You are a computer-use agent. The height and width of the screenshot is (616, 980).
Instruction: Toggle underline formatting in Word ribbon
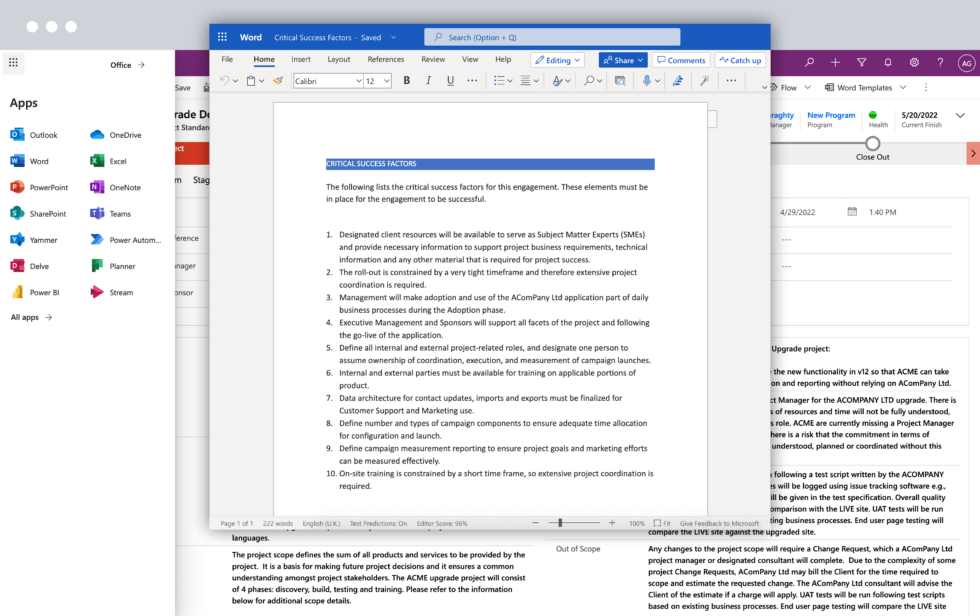(x=450, y=81)
